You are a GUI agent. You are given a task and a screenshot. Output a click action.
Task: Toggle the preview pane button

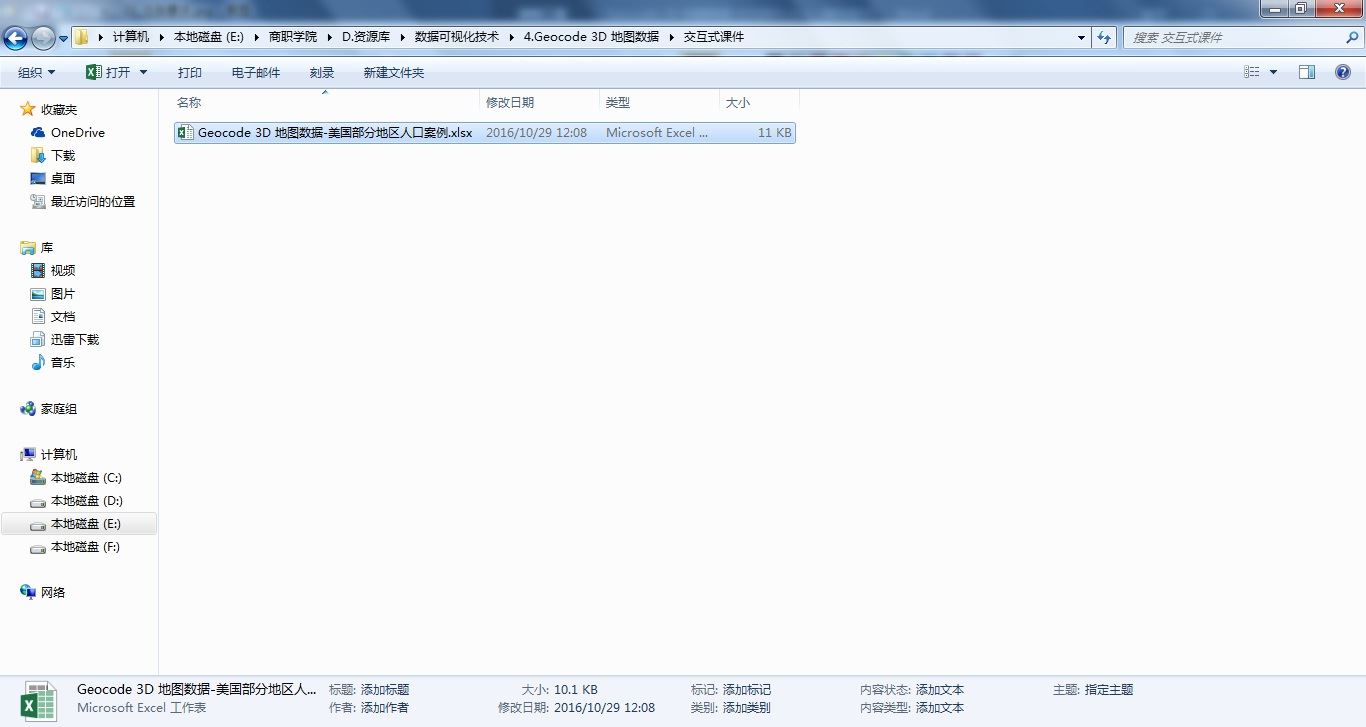coord(1307,72)
